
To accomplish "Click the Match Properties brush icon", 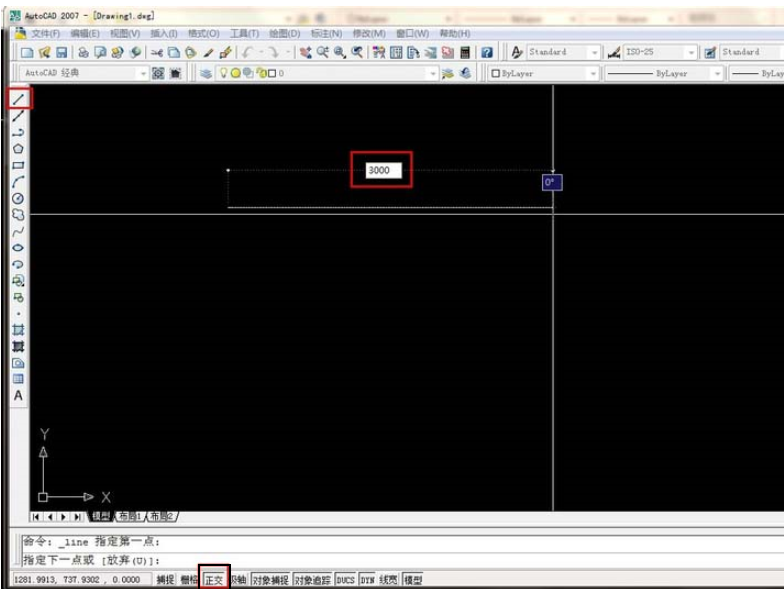I will pyautogui.click(x=208, y=52).
